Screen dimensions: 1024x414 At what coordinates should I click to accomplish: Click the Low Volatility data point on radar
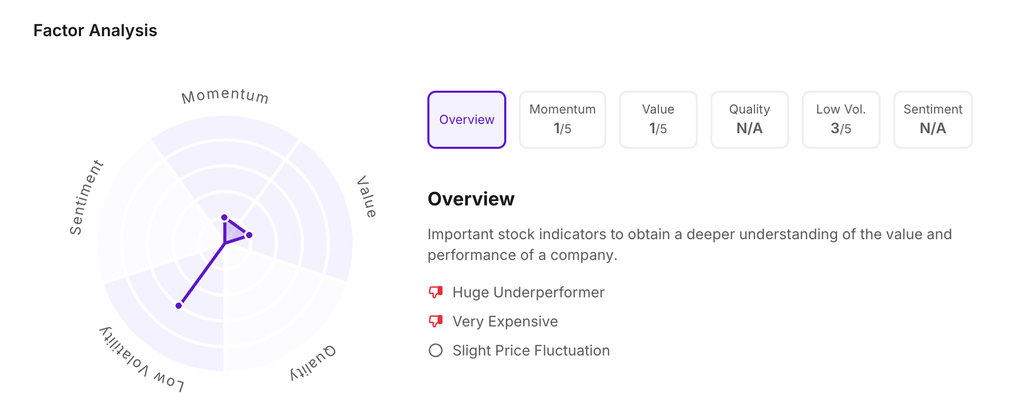click(x=179, y=305)
